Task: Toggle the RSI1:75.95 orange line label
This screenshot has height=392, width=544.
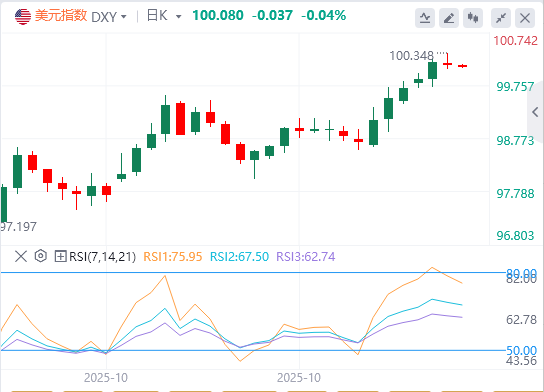Action: tap(173, 257)
